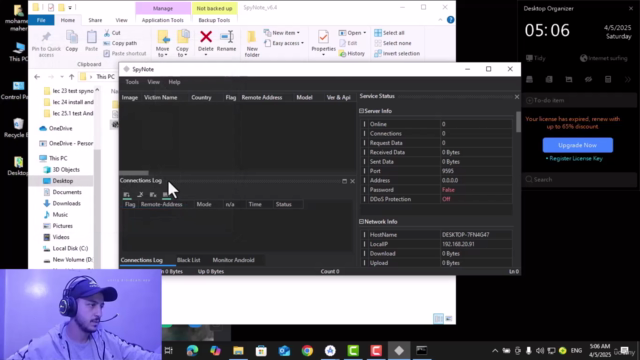Click Cut in the Clipboard group
This screenshot has width=640, height=360.
pyautogui.click(x=112, y=33)
